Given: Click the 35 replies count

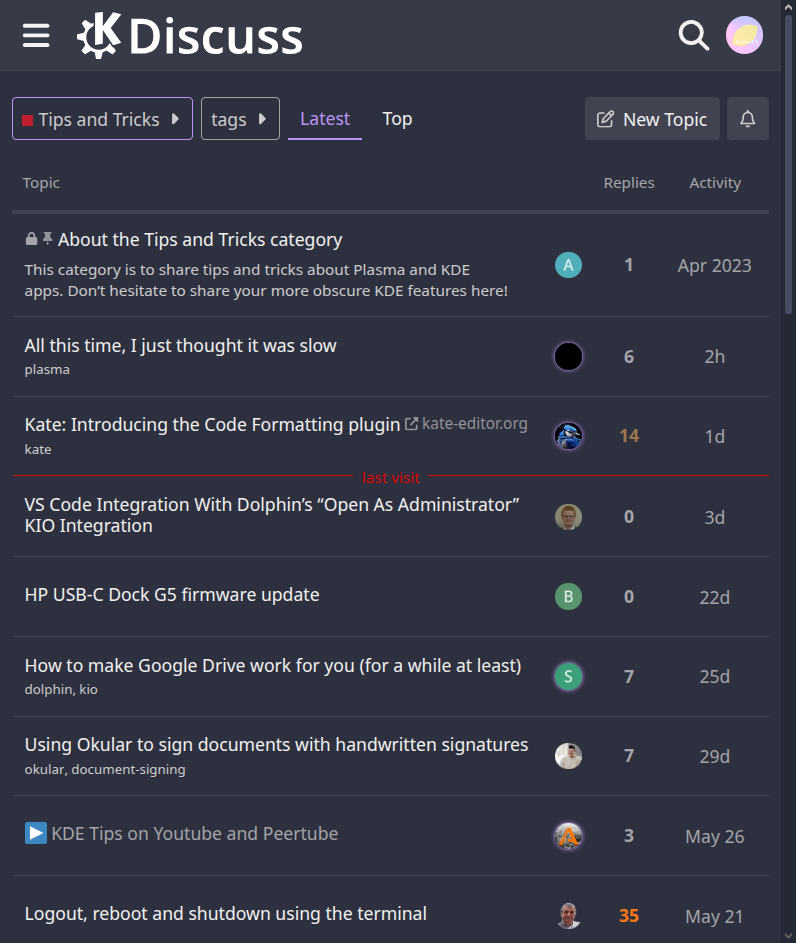Looking at the screenshot, I should pos(629,915).
